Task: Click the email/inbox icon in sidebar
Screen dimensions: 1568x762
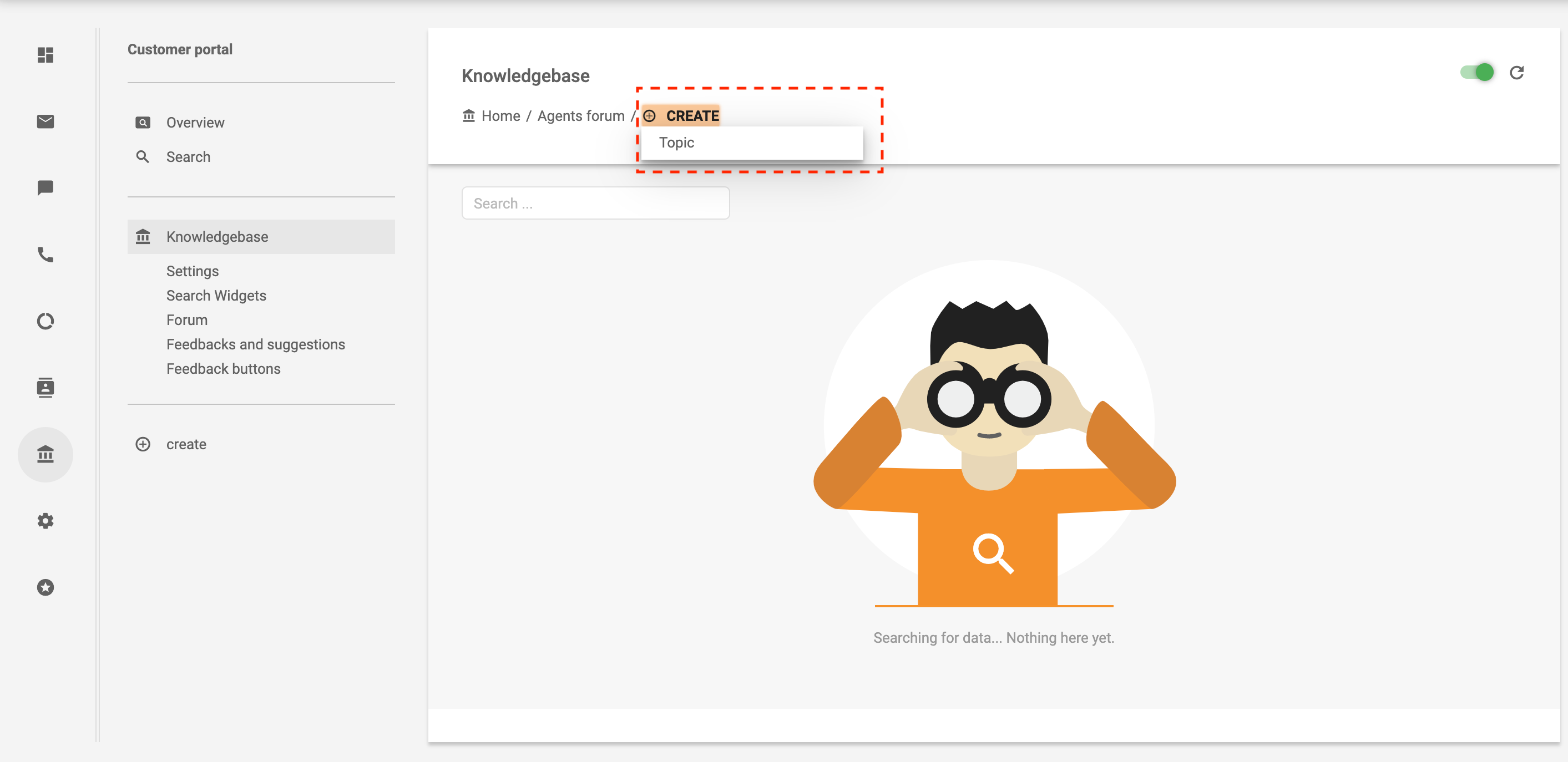Action: tap(46, 121)
